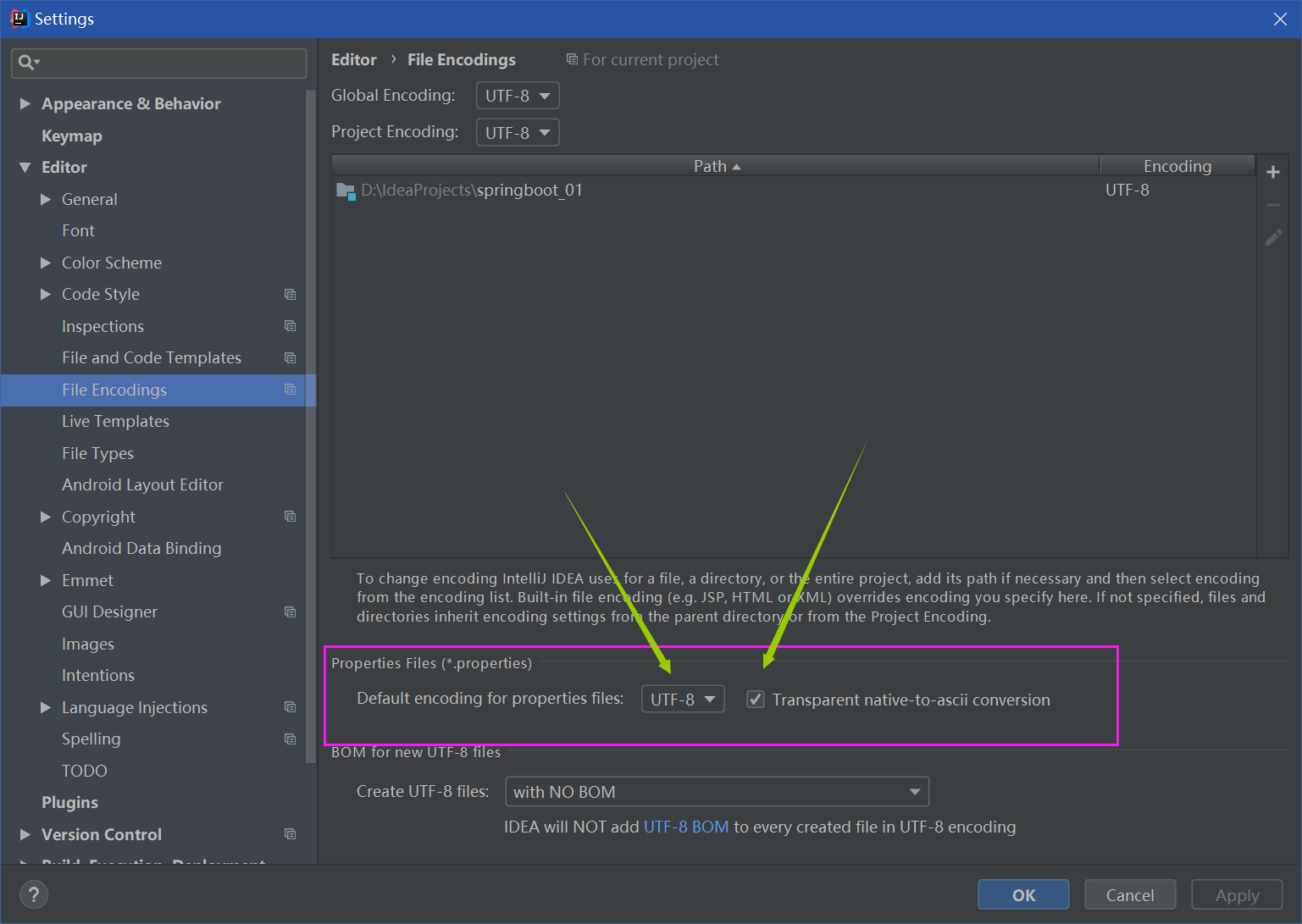This screenshot has height=924, width=1302.
Task: Click the IntelliJ logo in title bar
Action: point(19,18)
